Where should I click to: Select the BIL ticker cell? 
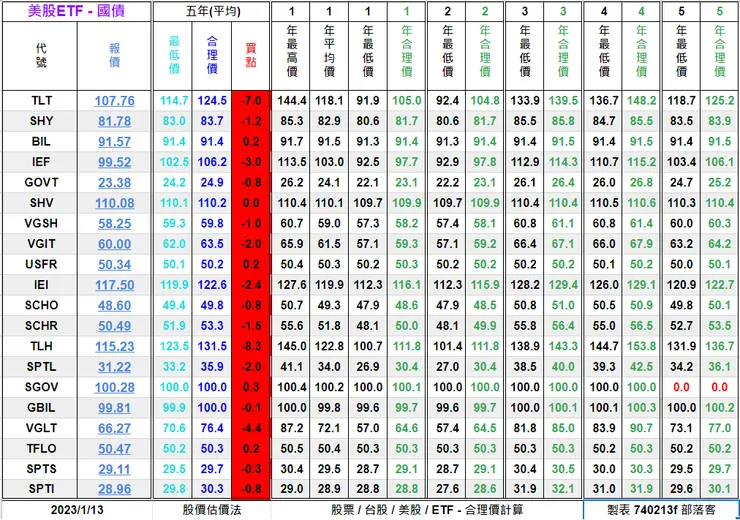[x=41, y=141]
